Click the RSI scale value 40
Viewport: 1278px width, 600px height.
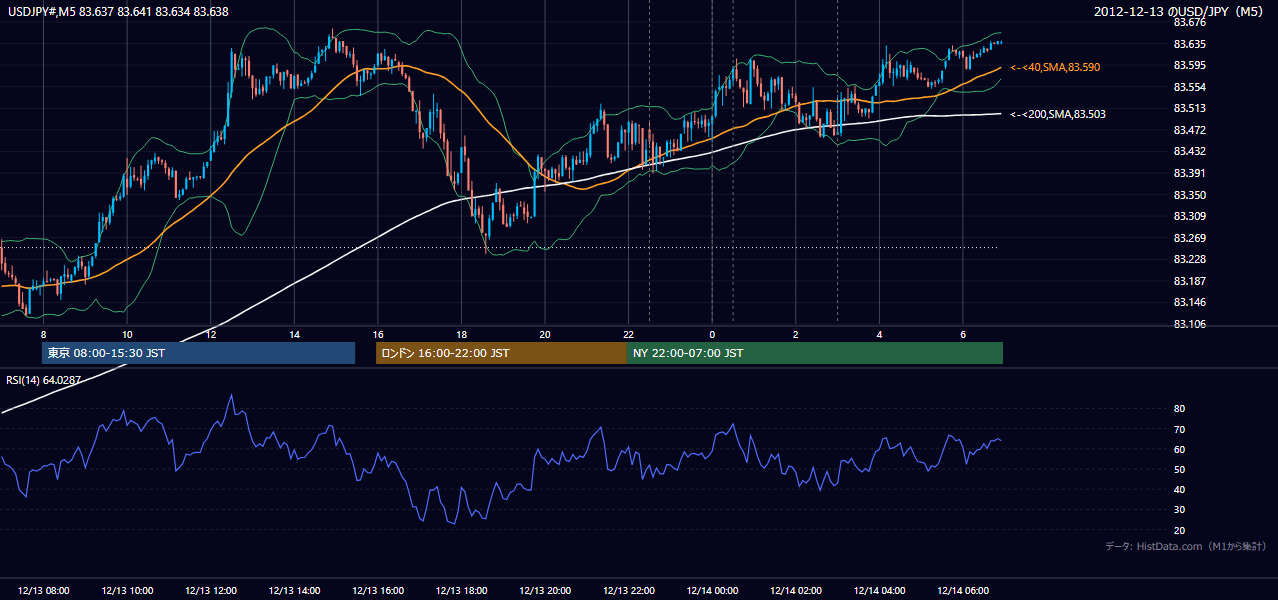(1179, 490)
